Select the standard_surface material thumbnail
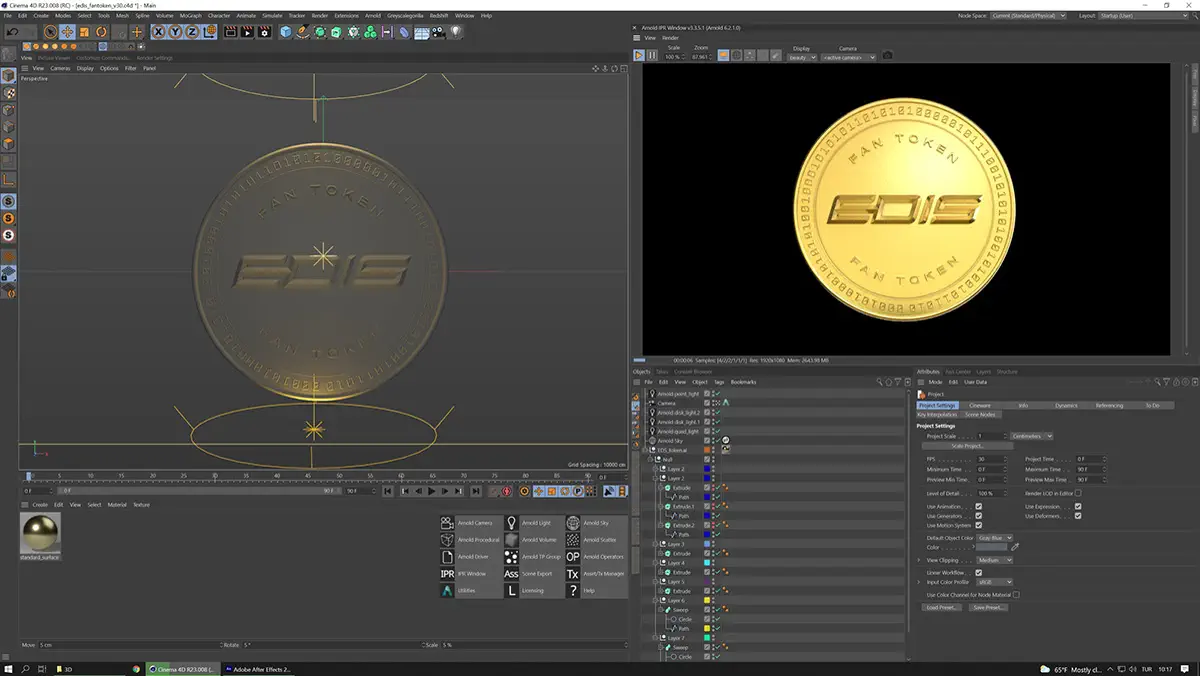 (40, 535)
